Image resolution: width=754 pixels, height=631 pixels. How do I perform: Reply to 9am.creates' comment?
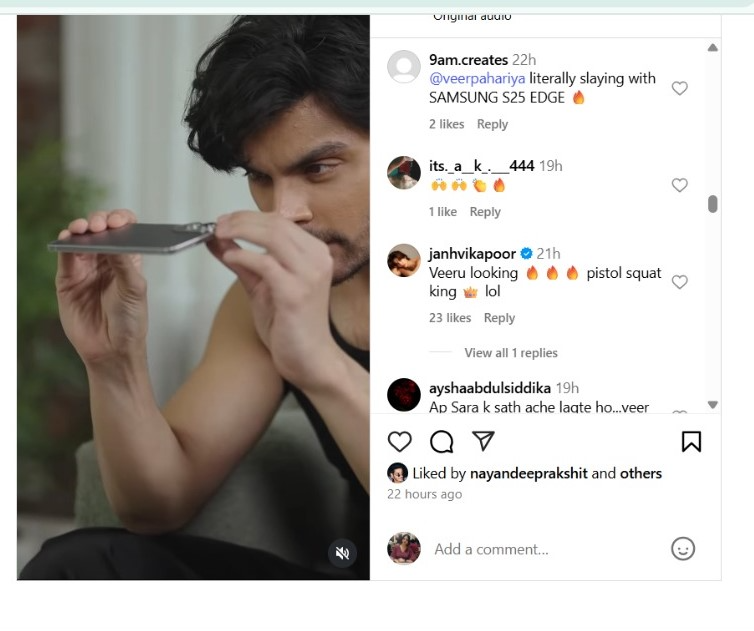(492, 124)
